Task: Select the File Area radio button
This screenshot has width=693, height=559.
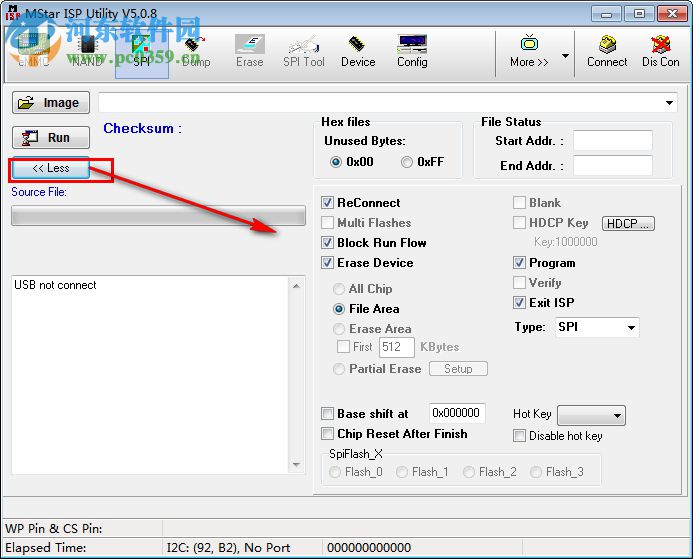Action: 339,309
